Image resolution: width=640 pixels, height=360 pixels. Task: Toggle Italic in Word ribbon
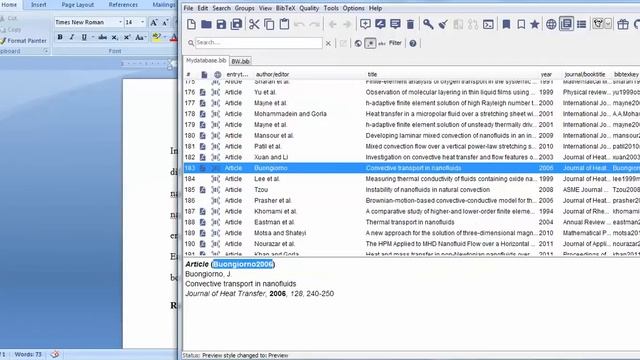[72, 37]
